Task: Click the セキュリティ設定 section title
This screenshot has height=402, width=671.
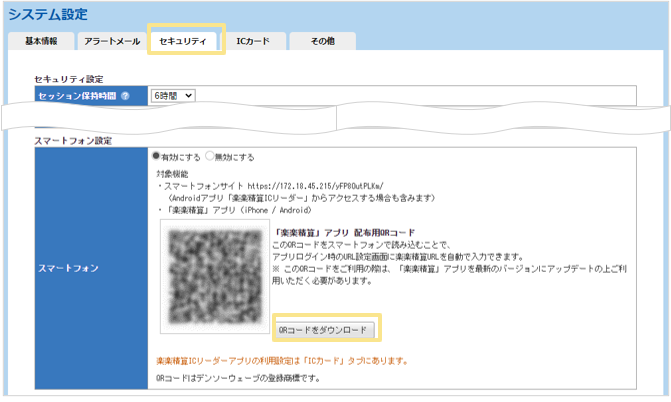Action: pyautogui.click(x=69, y=78)
